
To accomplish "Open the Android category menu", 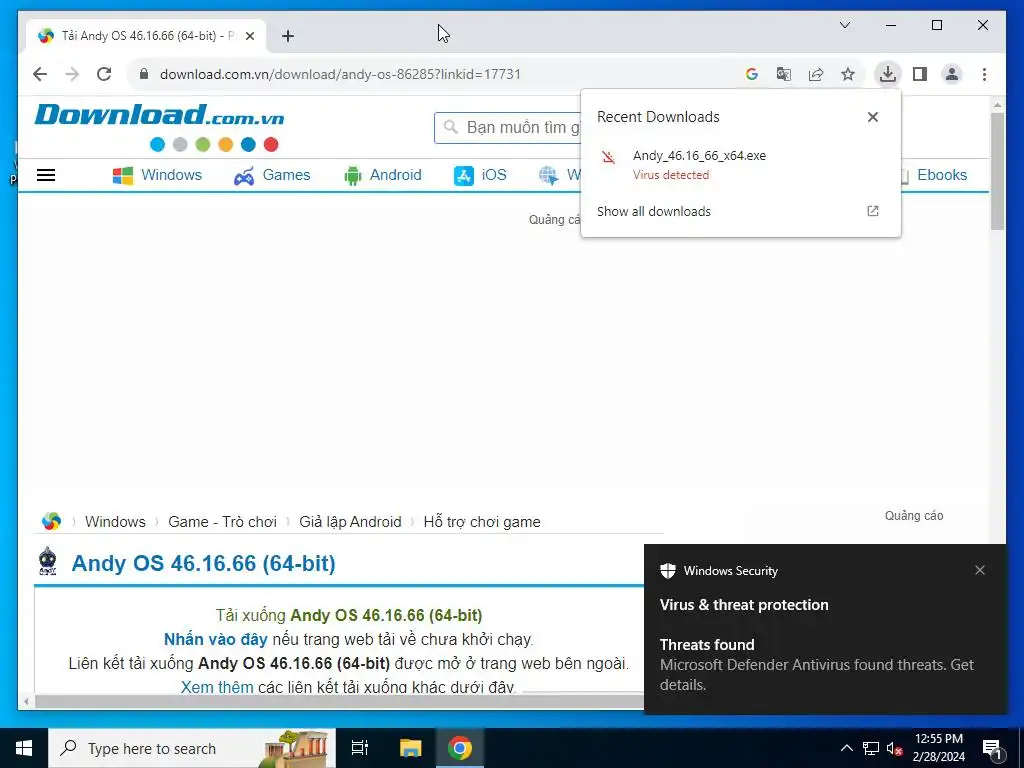I will [383, 175].
